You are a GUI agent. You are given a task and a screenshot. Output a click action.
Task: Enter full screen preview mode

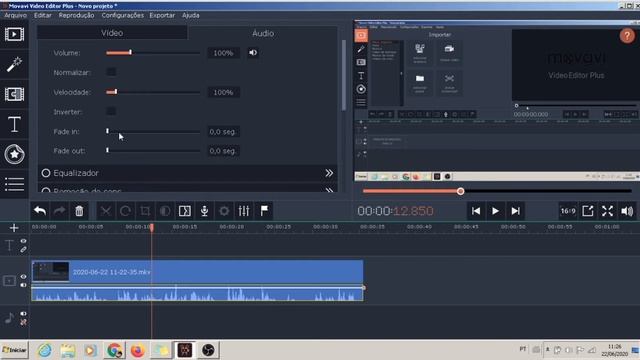tap(607, 211)
